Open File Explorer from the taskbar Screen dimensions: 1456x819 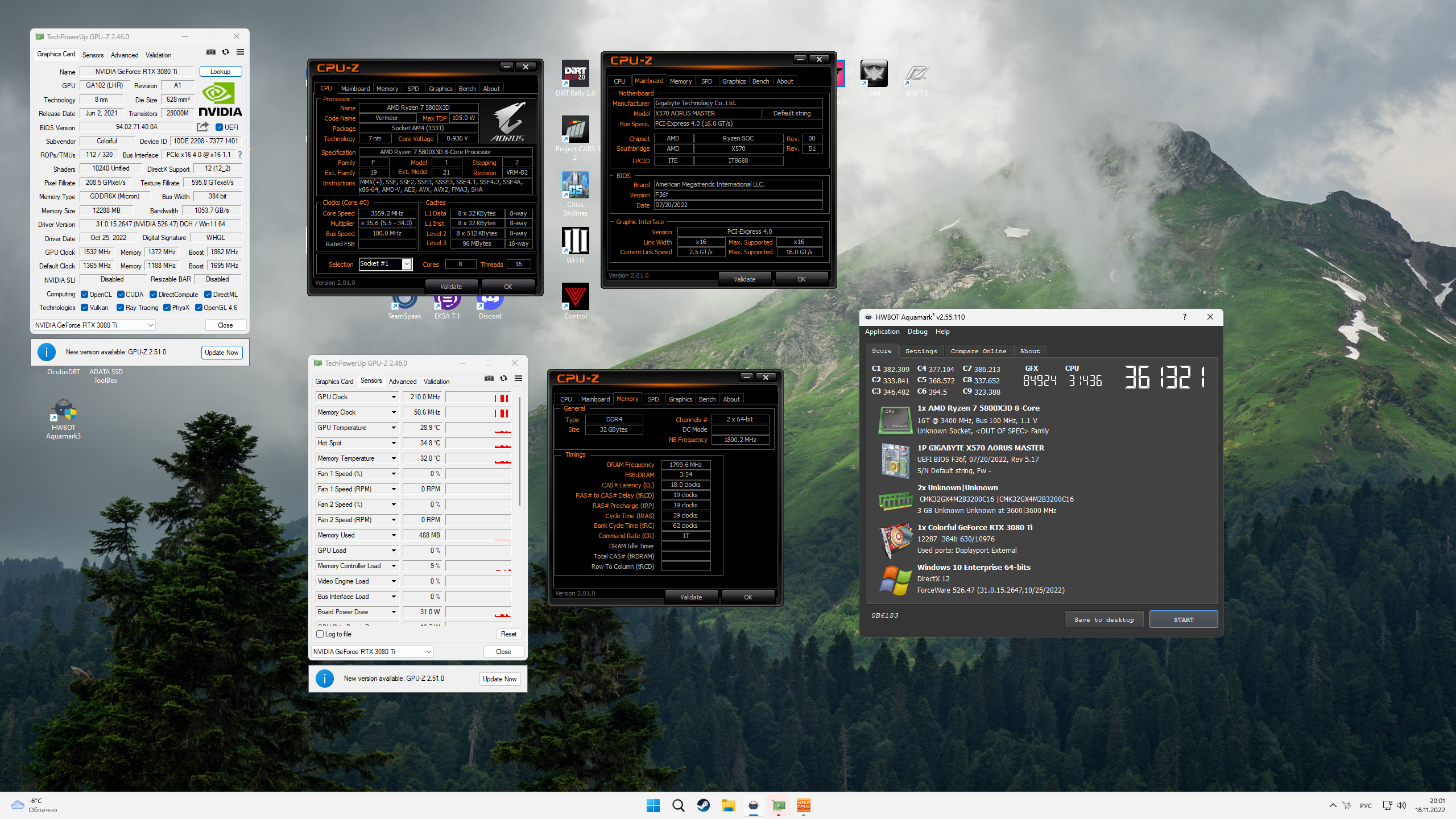click(729, 805)
